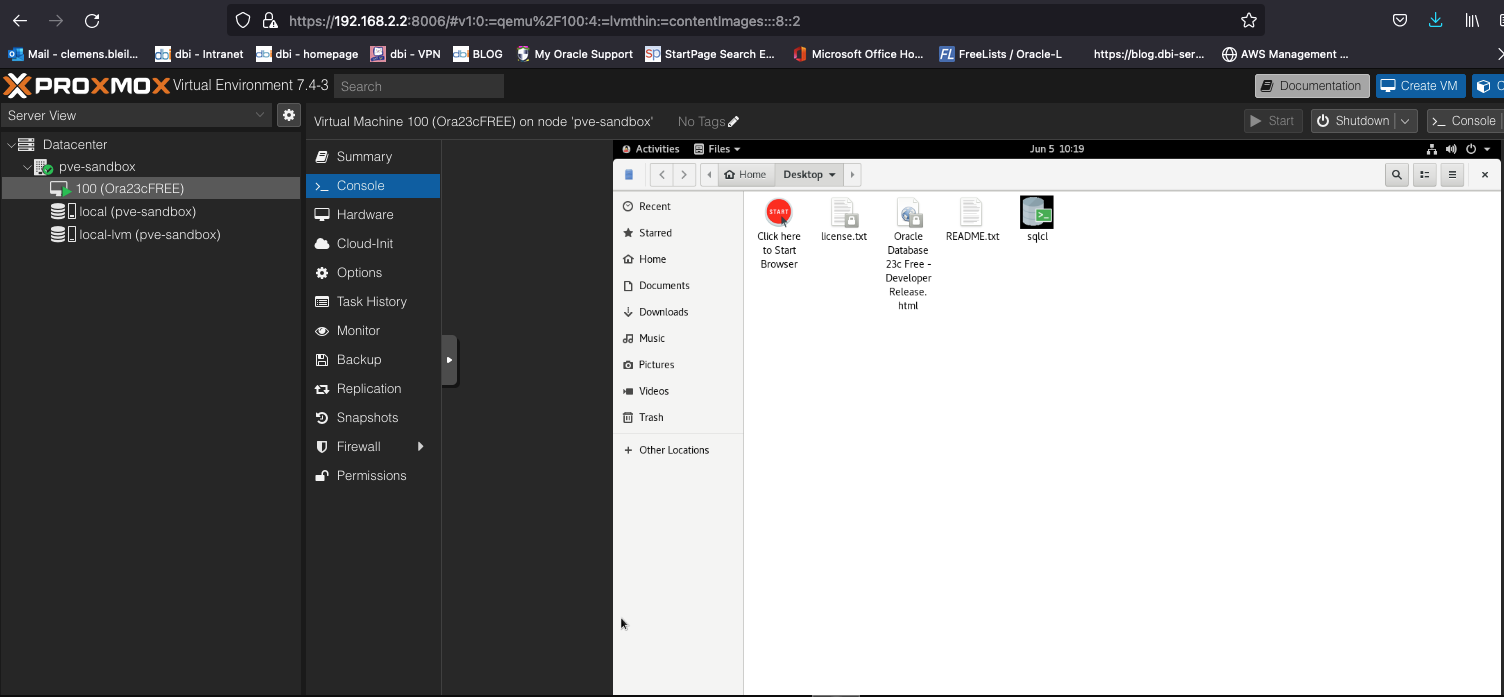Image resolution: width=1504 pixels, height=697 pixels.
Task: Open the Server View dropdown
Action: click(137, 115)
